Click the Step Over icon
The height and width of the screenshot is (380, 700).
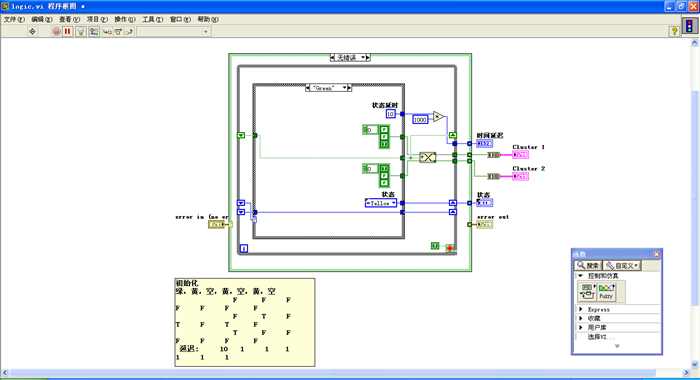[118, 32]
